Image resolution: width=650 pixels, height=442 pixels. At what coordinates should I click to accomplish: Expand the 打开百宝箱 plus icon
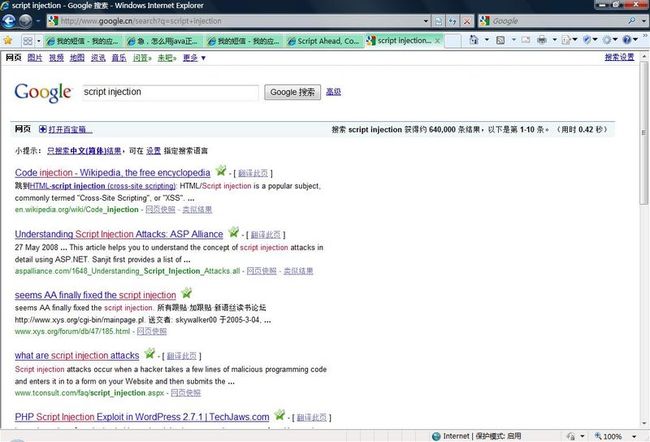click(x=43, y=129)
